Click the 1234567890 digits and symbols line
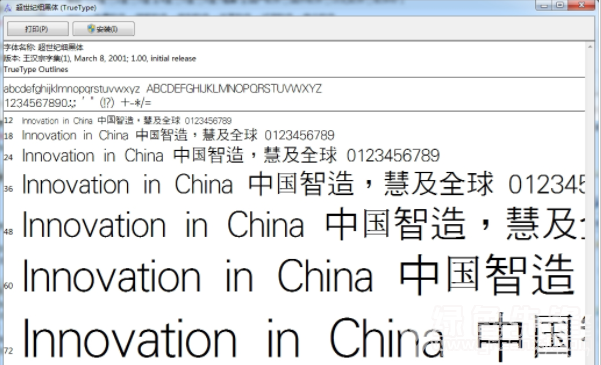Viewport: 601px width, 365px height. click(78, 103)
